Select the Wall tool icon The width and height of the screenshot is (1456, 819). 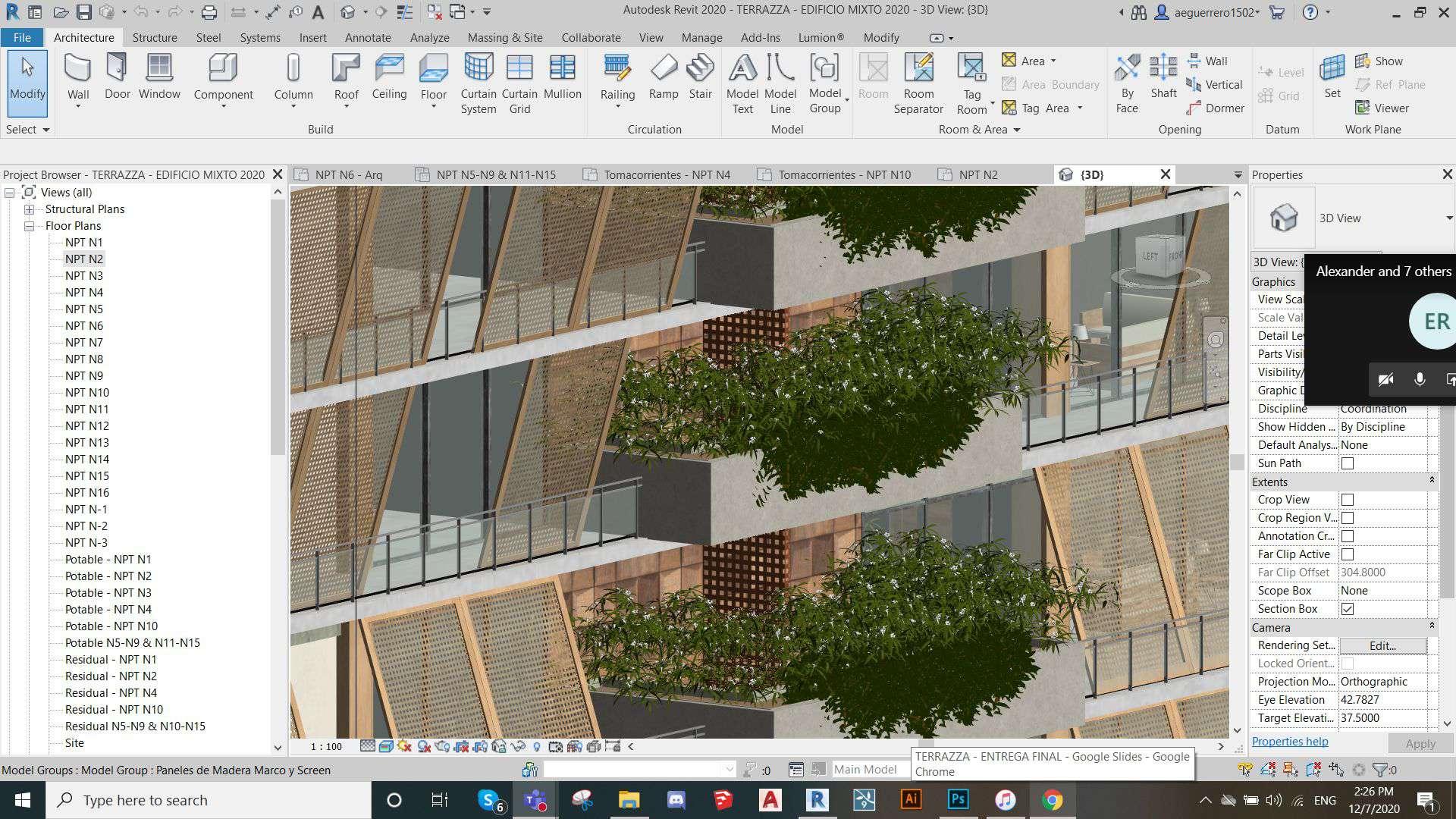coord(77,69)
